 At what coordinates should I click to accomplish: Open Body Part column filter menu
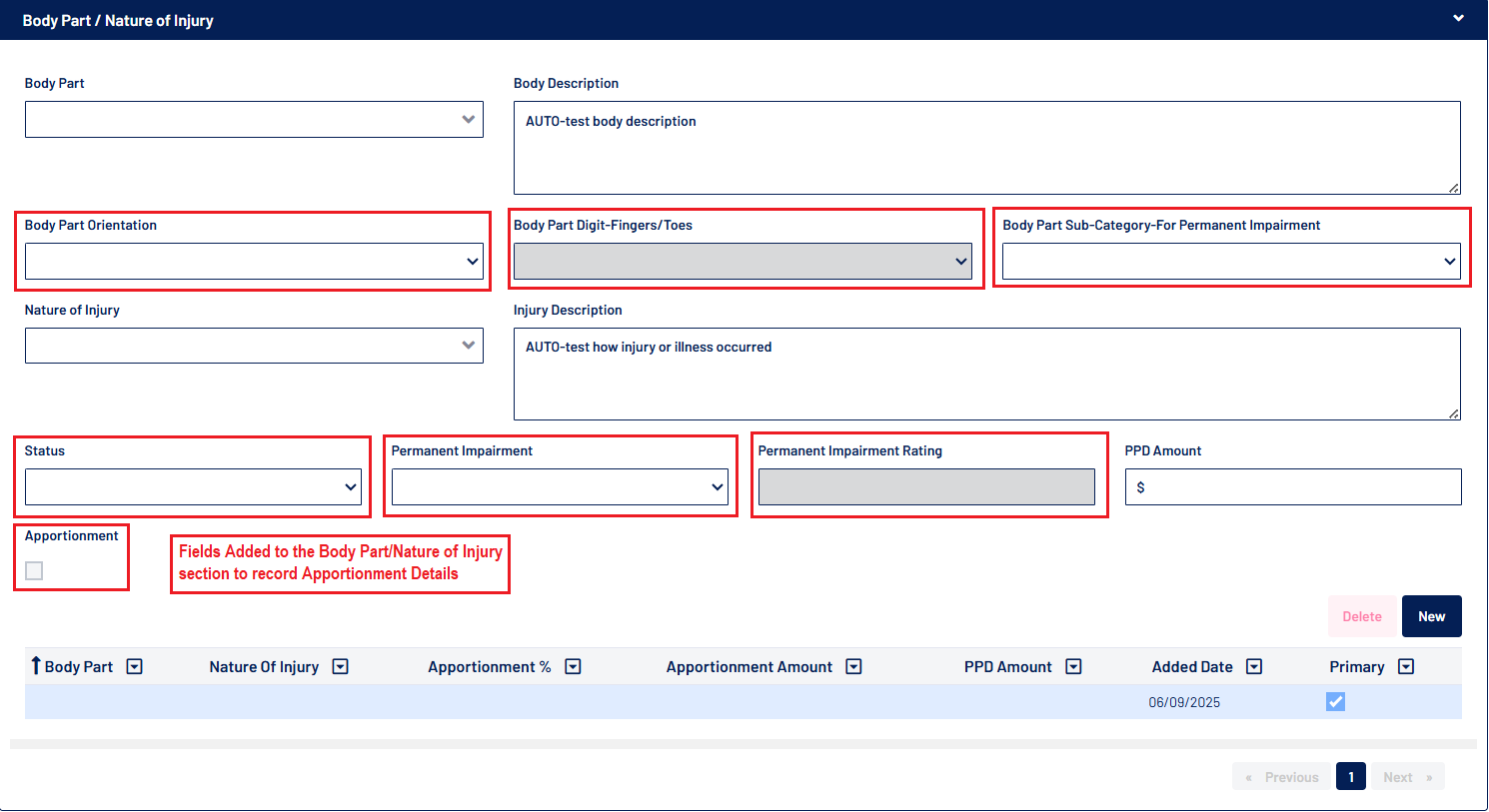click(135, 667)
